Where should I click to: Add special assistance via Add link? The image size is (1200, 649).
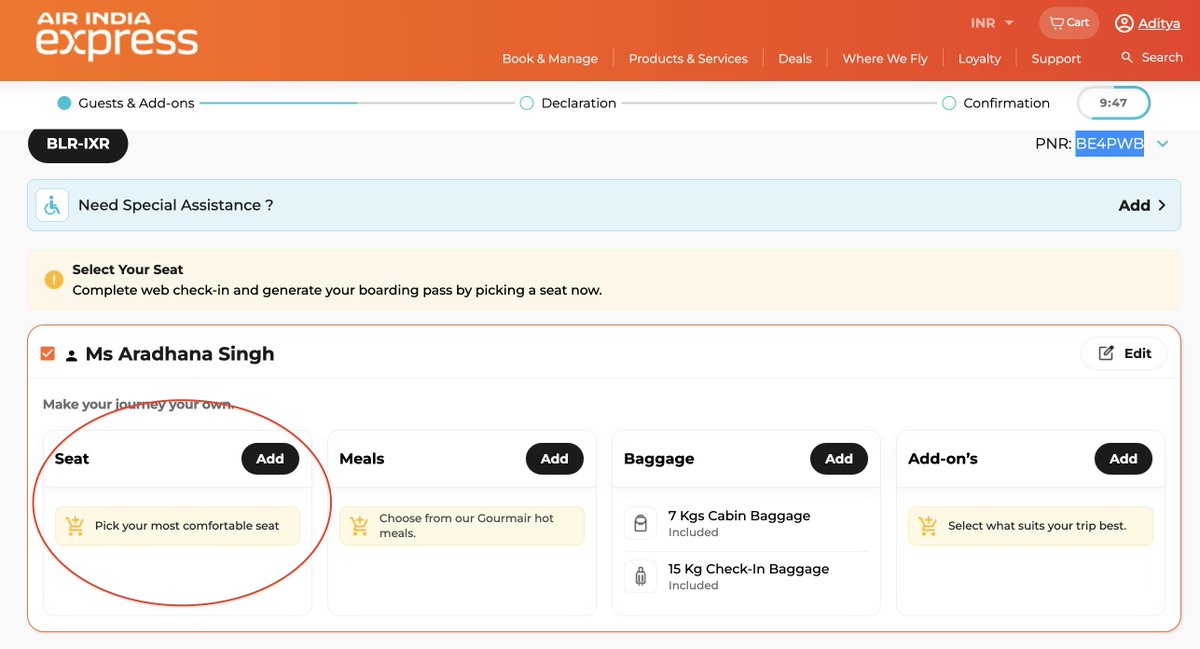tap(1142, 205)
